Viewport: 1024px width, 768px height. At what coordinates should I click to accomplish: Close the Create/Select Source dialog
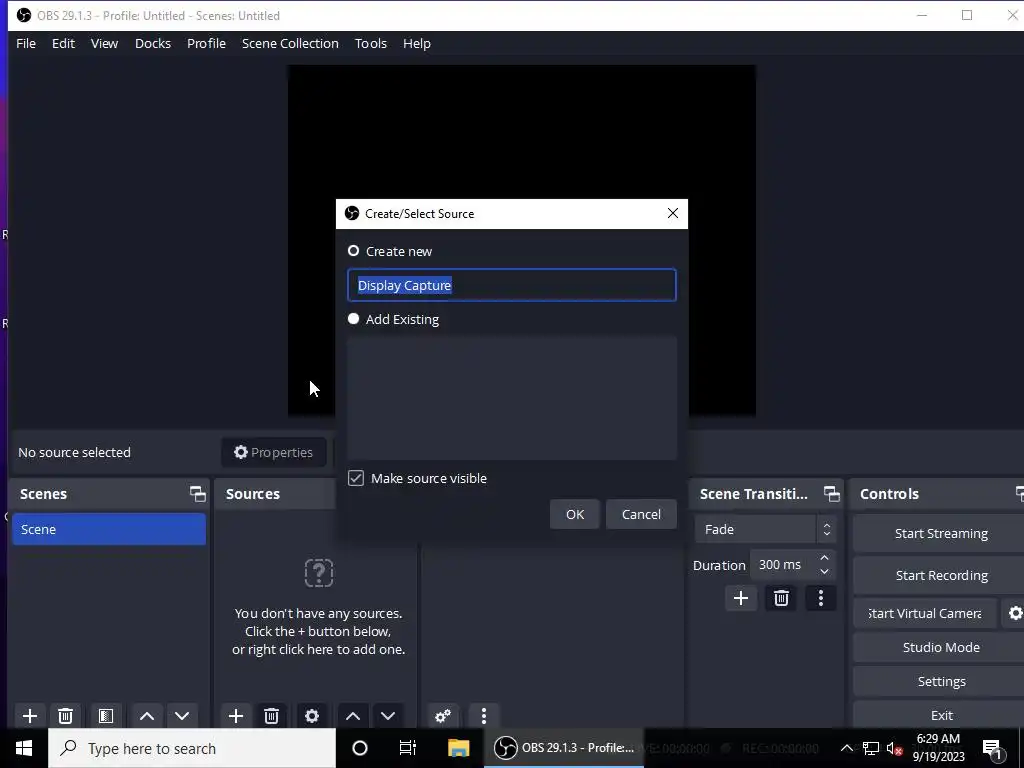[673, 214]
